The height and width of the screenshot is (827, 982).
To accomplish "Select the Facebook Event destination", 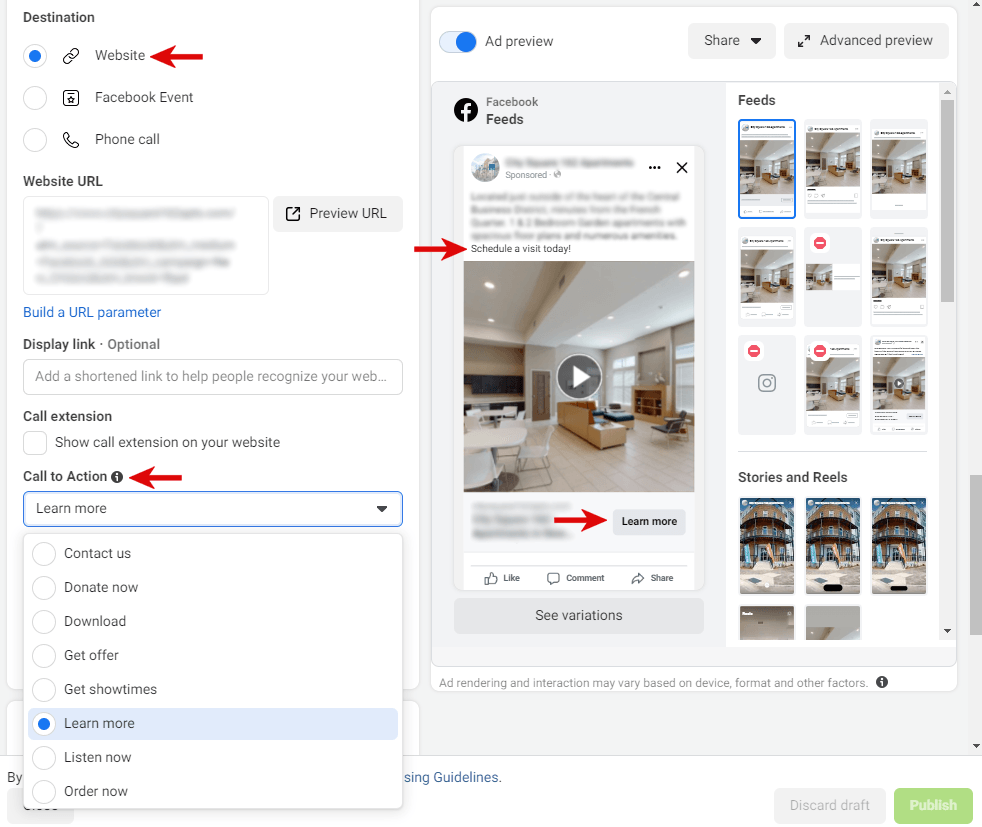I will click(35, 97).
